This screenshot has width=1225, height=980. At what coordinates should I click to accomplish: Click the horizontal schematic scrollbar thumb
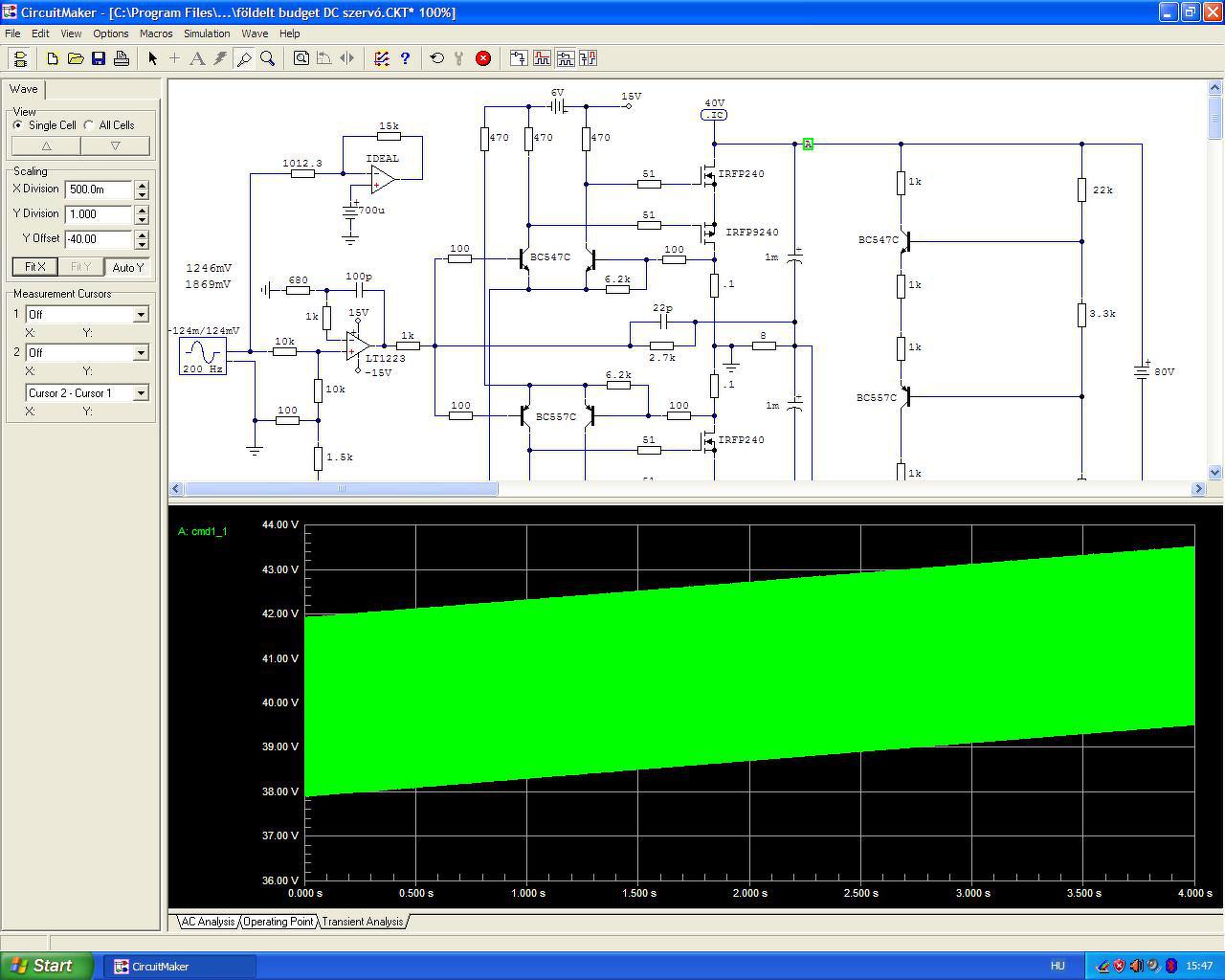pos(341,488)
